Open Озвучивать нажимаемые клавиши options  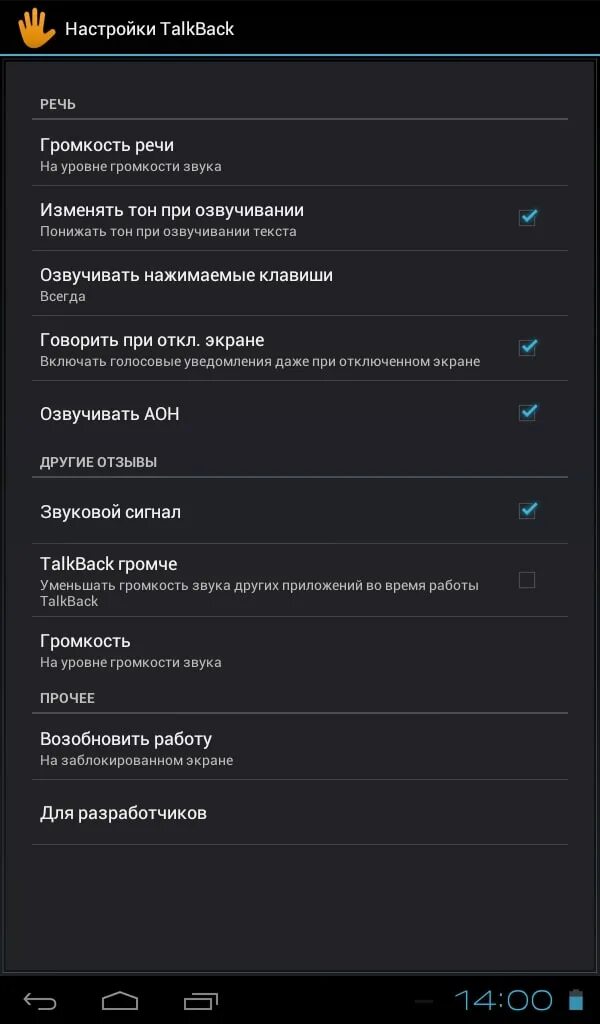300,283
